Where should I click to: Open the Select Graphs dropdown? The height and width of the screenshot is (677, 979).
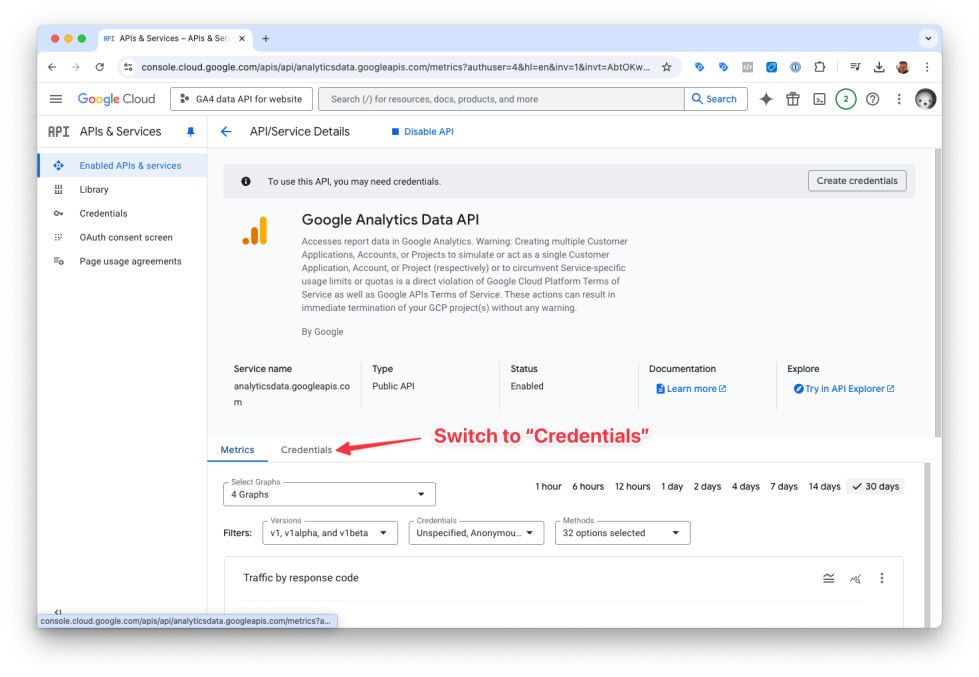329,494
